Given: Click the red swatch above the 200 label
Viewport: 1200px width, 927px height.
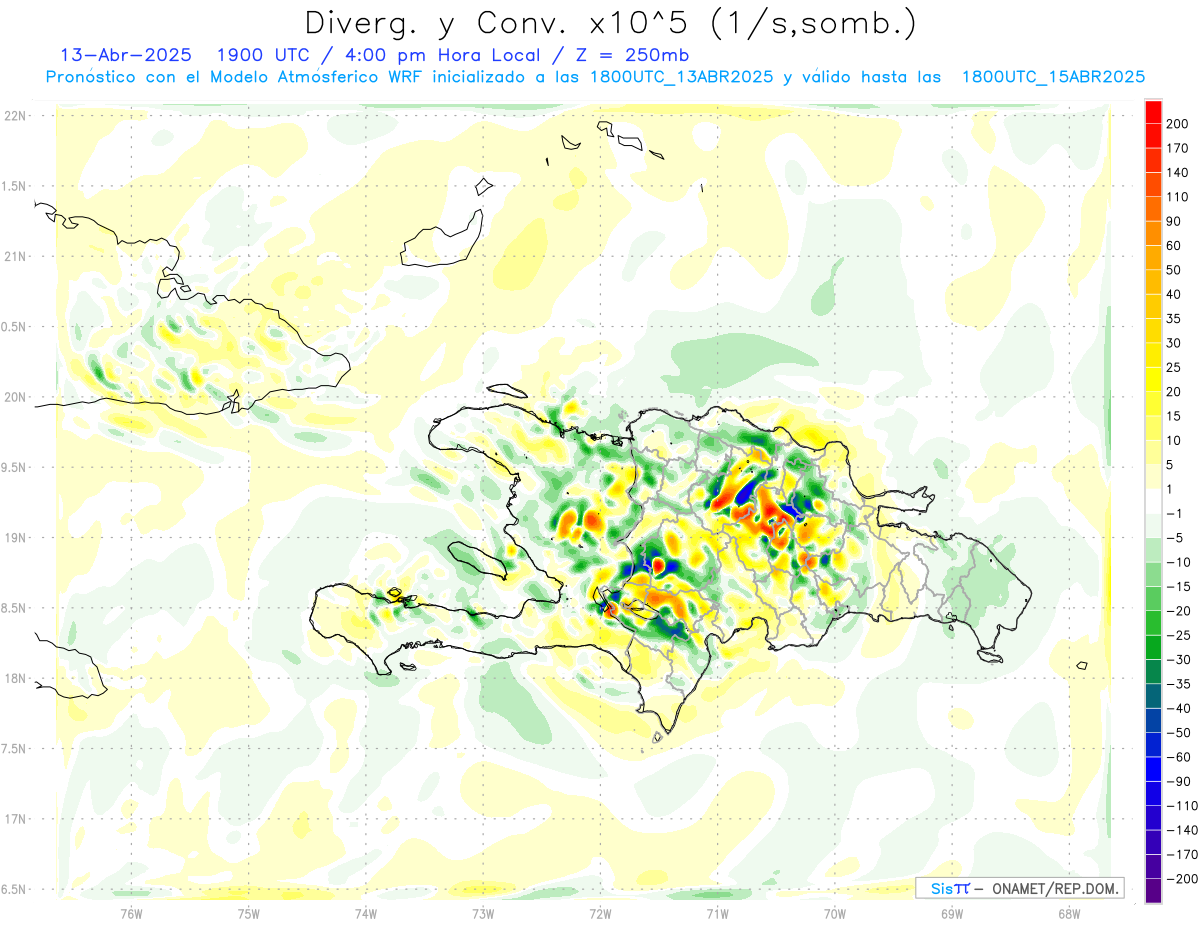Looking at the screenshot, I should (x=1153, y=111).
